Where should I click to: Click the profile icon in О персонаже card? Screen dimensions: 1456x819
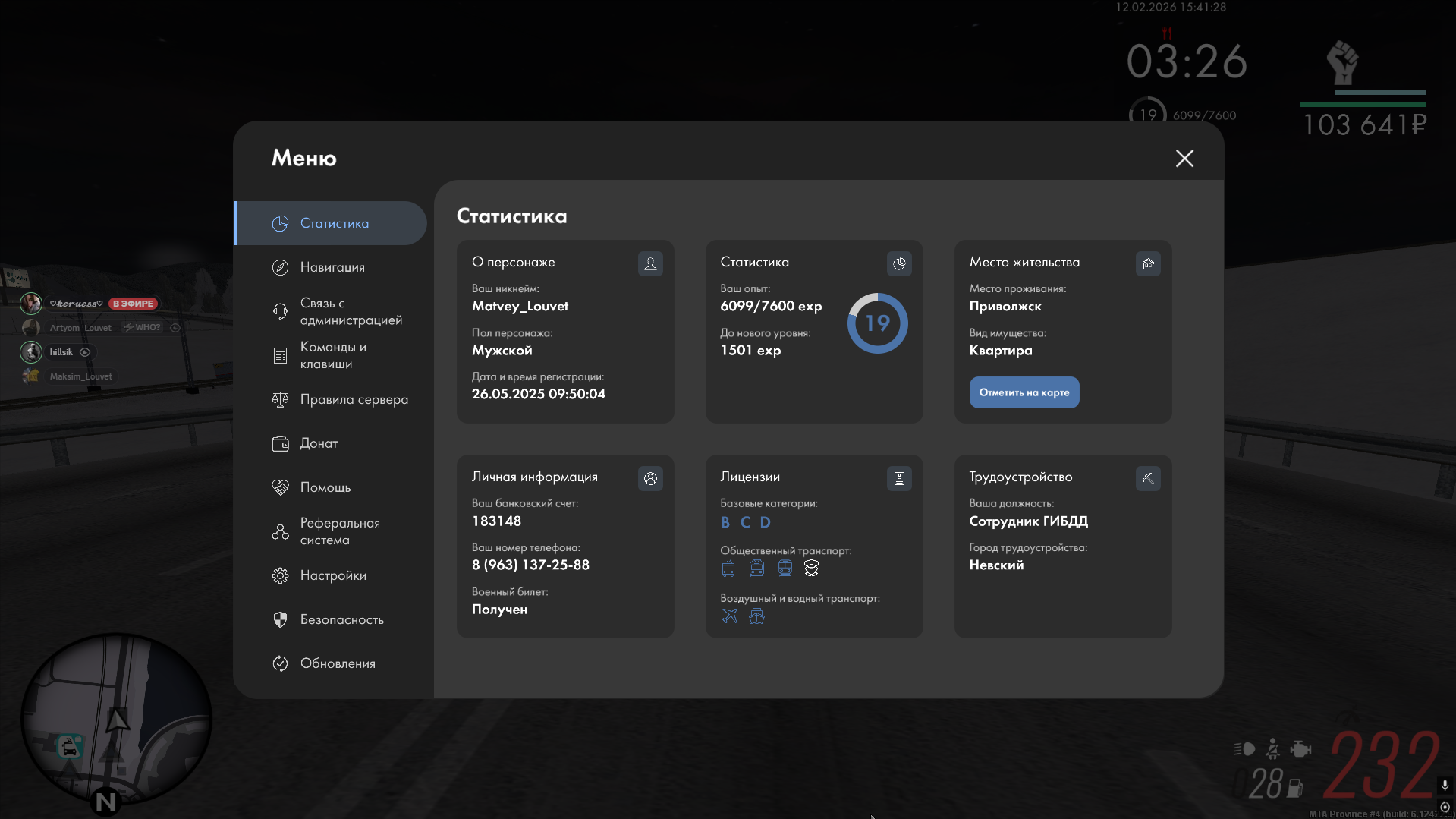point(650,263)
